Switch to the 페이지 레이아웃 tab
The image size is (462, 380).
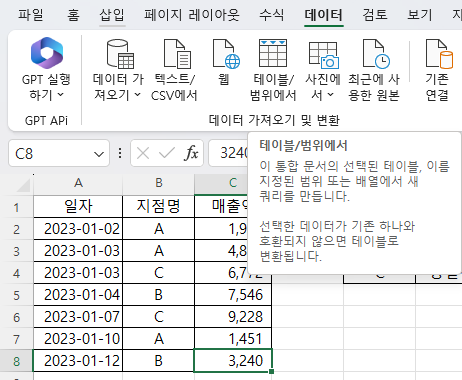pyautogui.click(x=192, y=15)
